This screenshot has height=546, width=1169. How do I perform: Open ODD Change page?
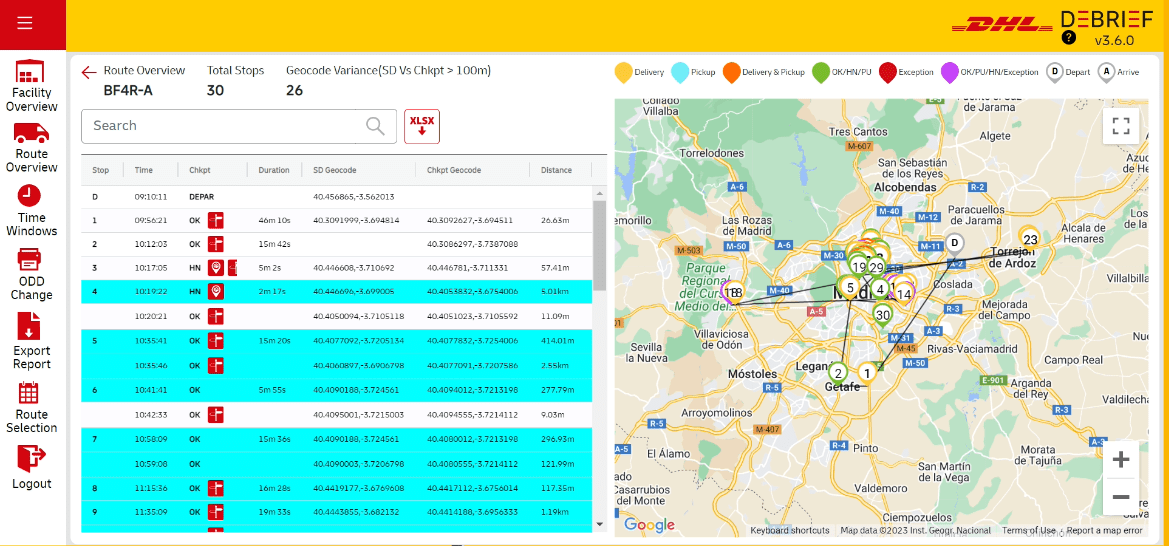coord(32,274)
